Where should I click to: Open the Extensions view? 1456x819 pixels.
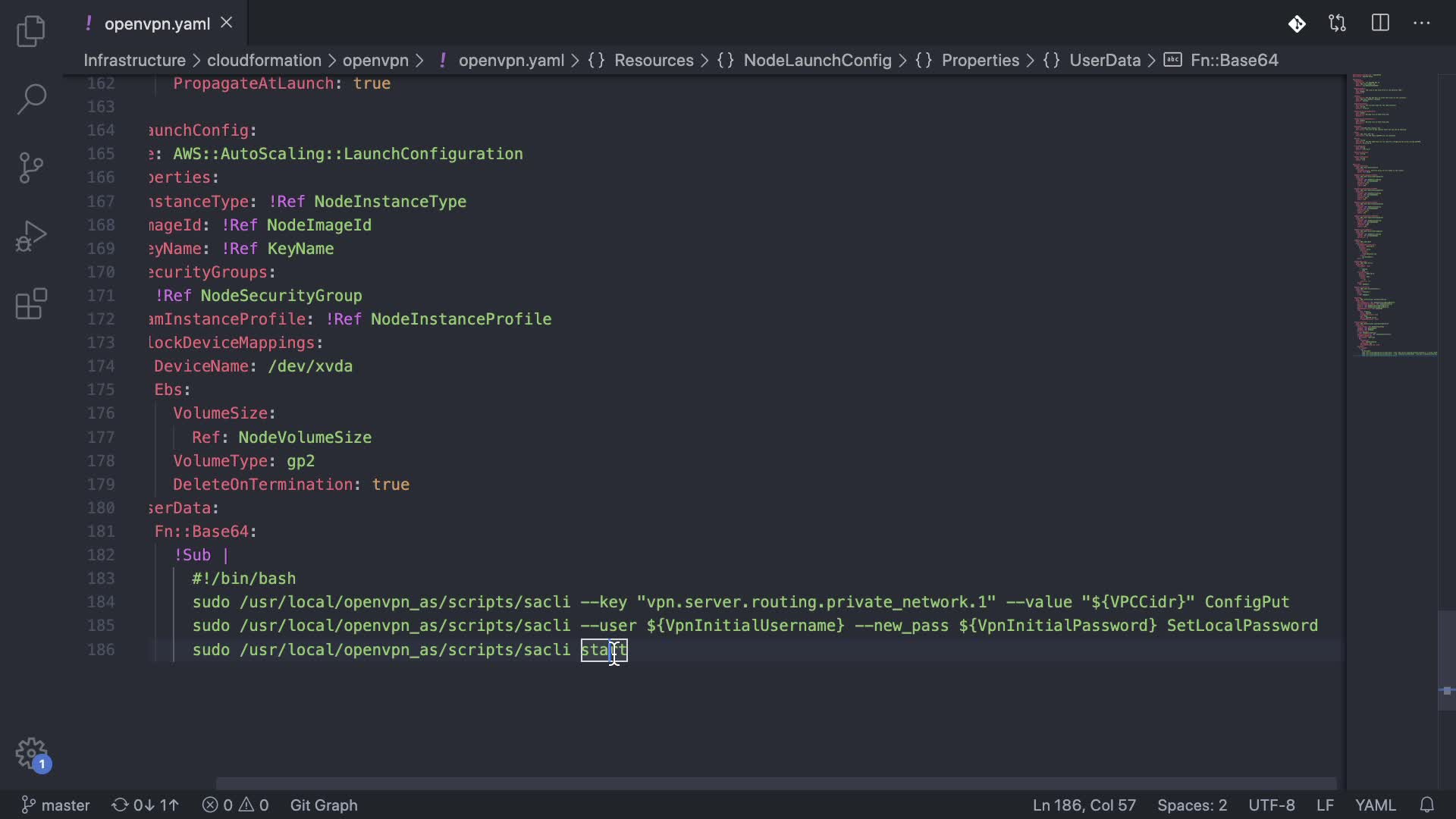pos(31,304)
